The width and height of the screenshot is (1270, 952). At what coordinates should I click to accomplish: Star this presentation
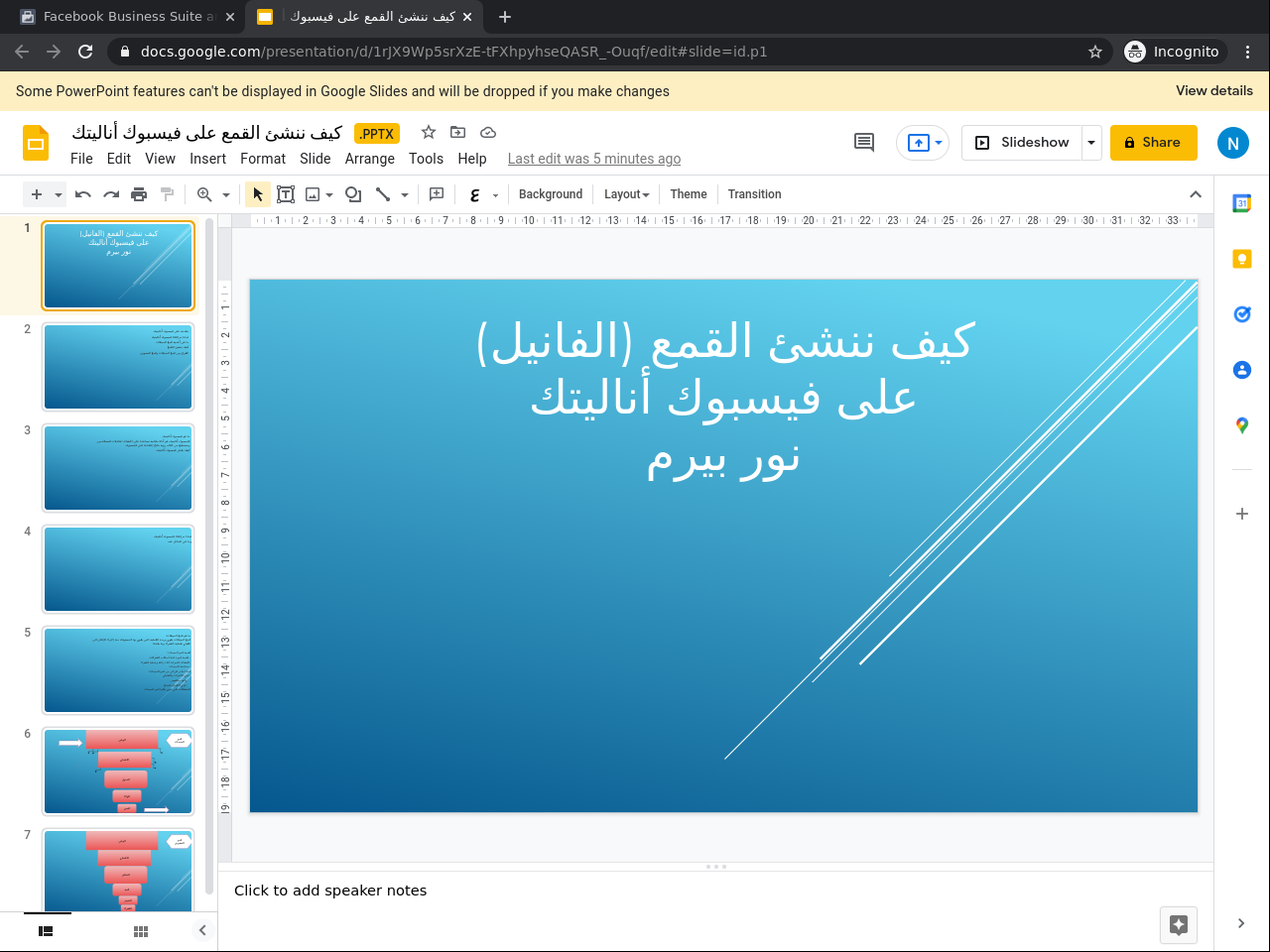(429, 132)
